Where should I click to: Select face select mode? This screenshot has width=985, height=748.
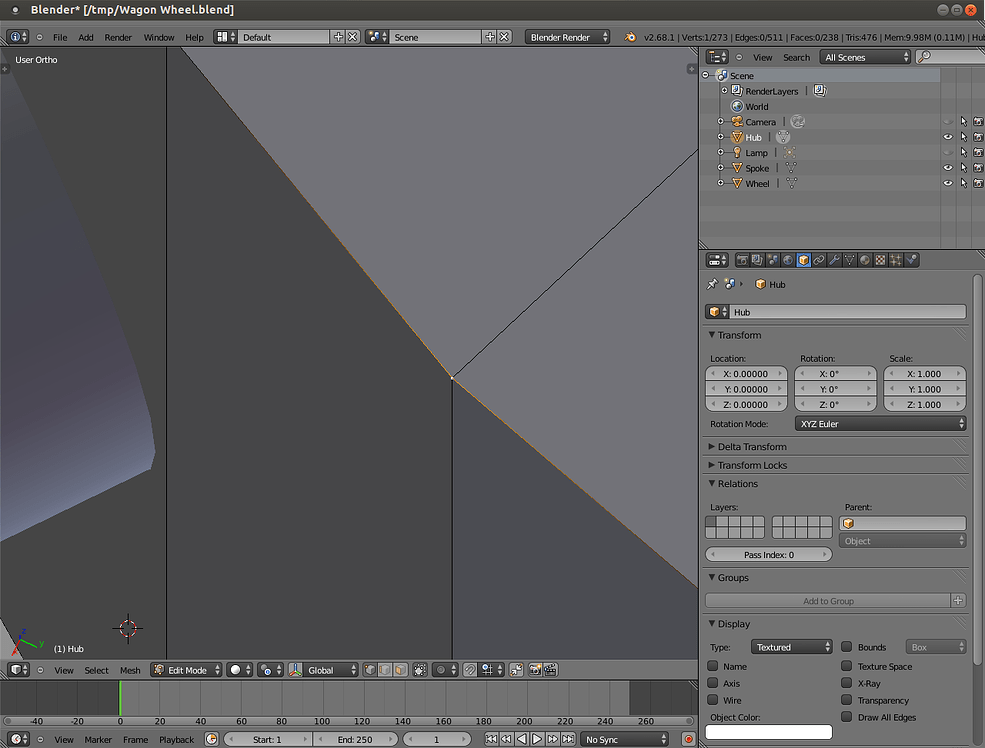tap(400, 670)
